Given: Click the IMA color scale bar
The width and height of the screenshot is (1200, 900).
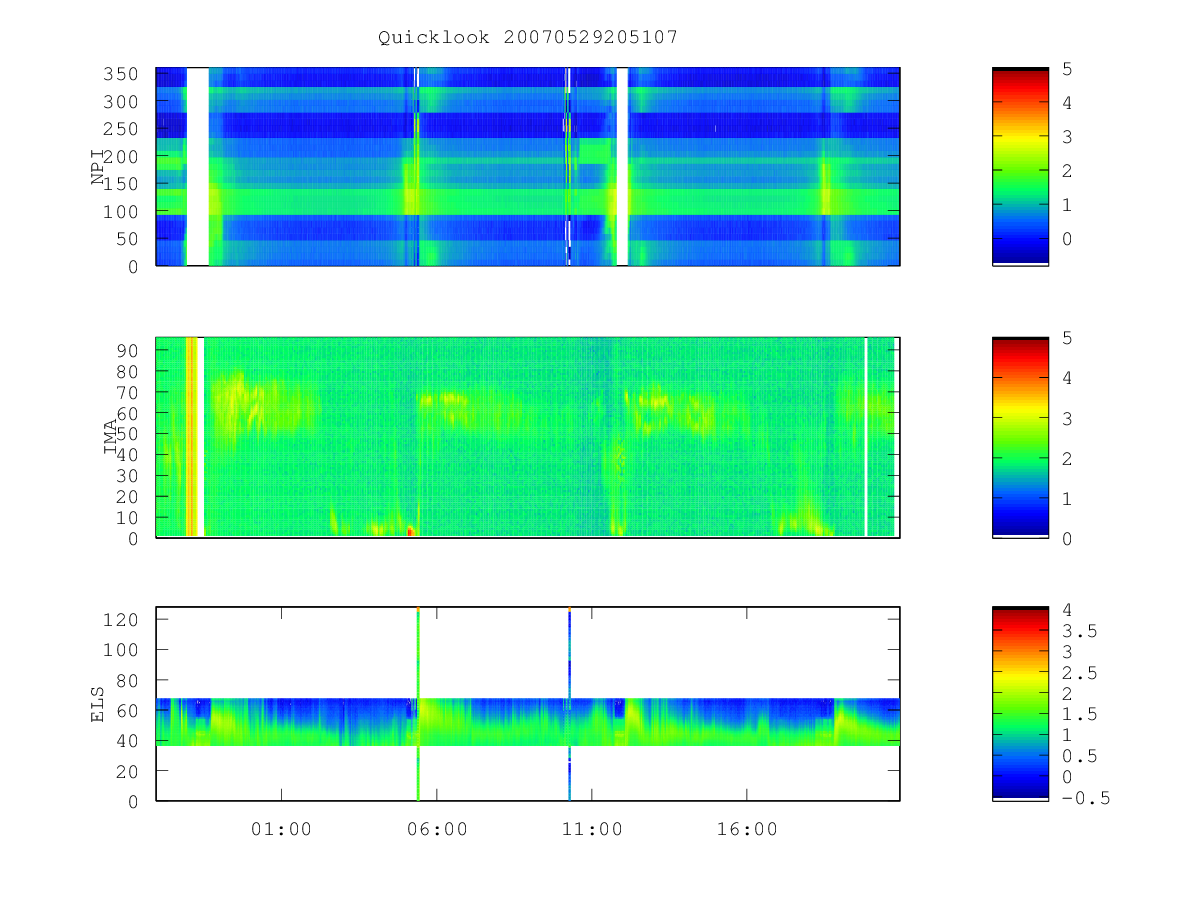Looking at the screenshot, I should (x=1020, y=437).
